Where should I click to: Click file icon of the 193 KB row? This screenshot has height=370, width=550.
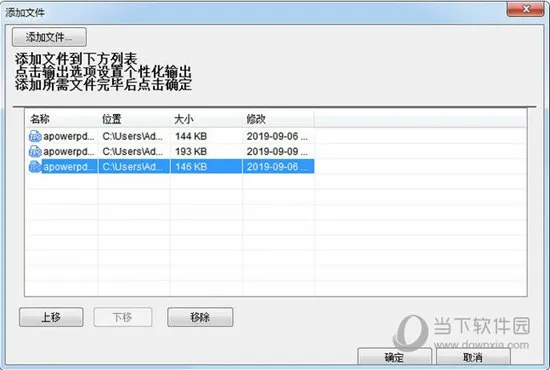coord(35,152)
